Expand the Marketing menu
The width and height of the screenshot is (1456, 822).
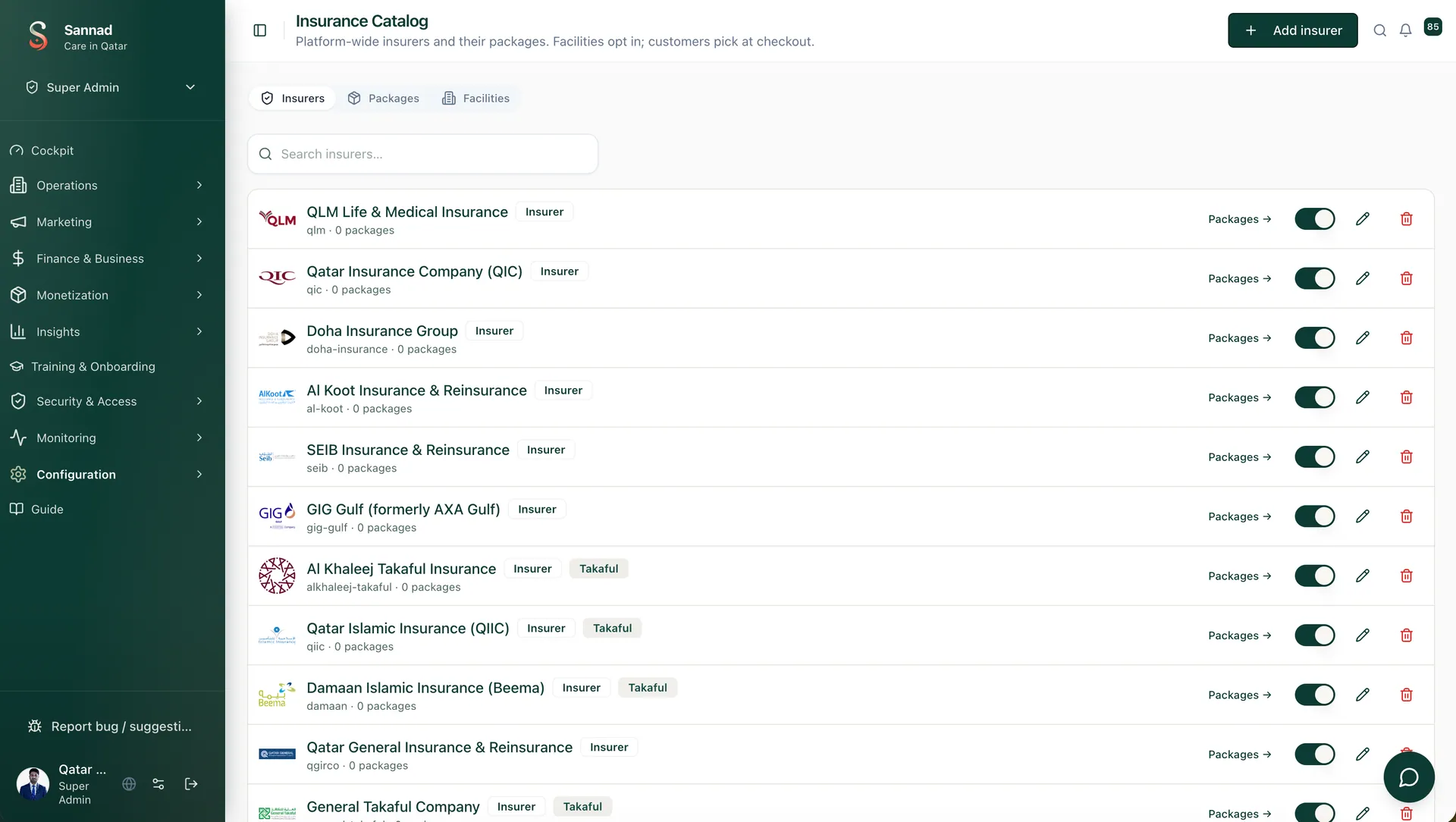[108, 222]
